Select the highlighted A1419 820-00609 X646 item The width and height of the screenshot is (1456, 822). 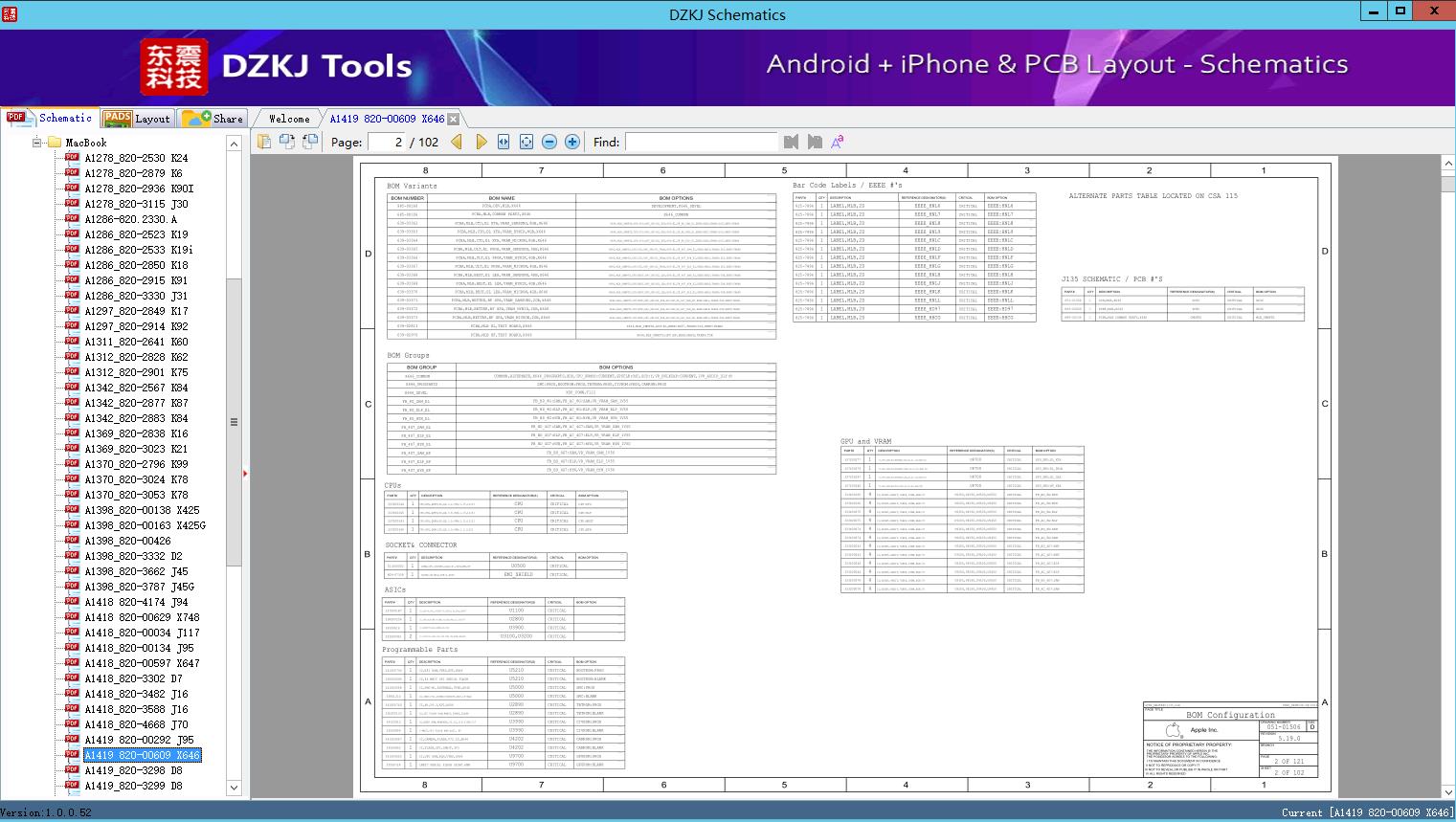pos(142,755)
